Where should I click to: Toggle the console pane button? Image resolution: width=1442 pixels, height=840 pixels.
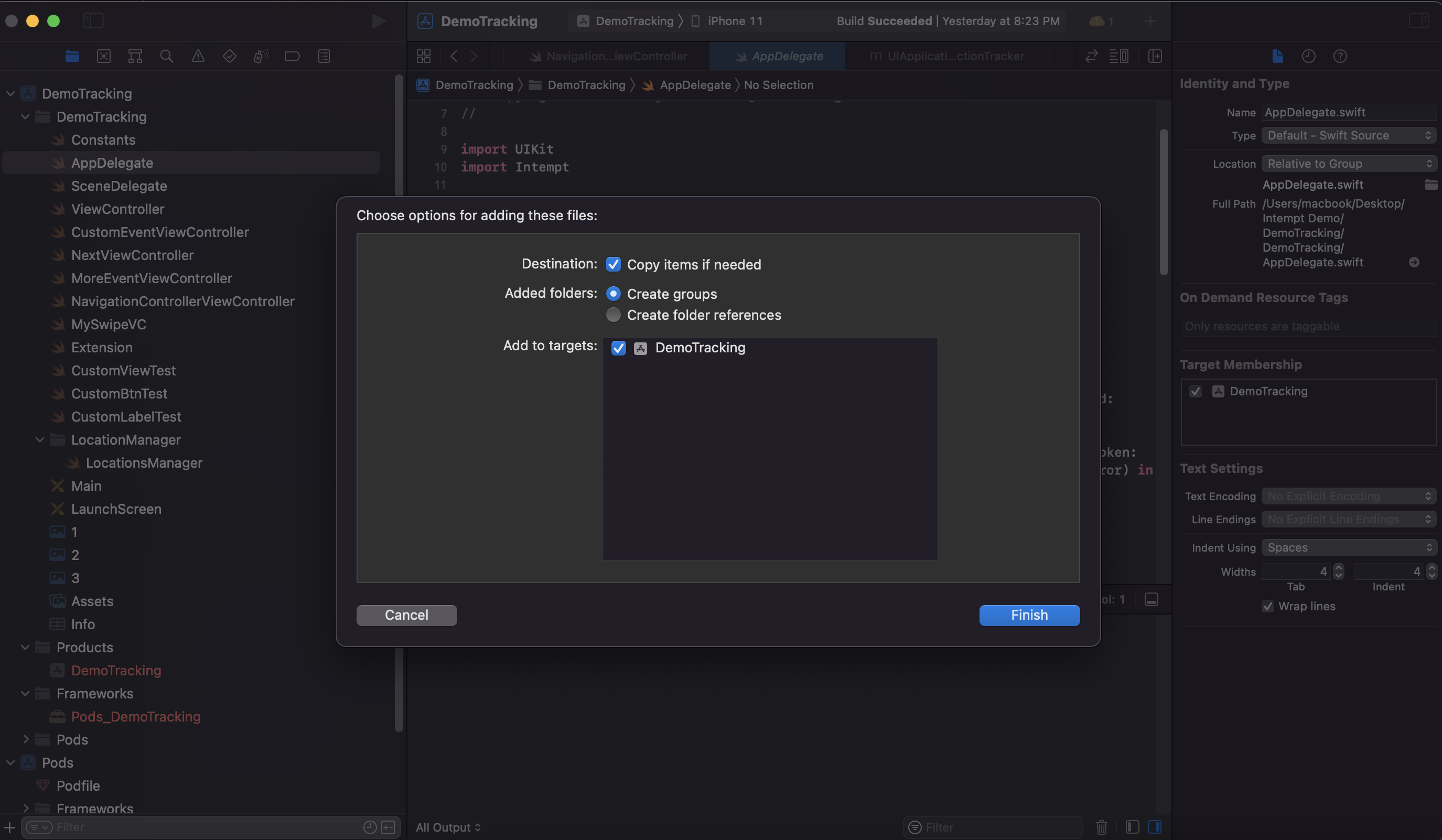[1155, 827]
